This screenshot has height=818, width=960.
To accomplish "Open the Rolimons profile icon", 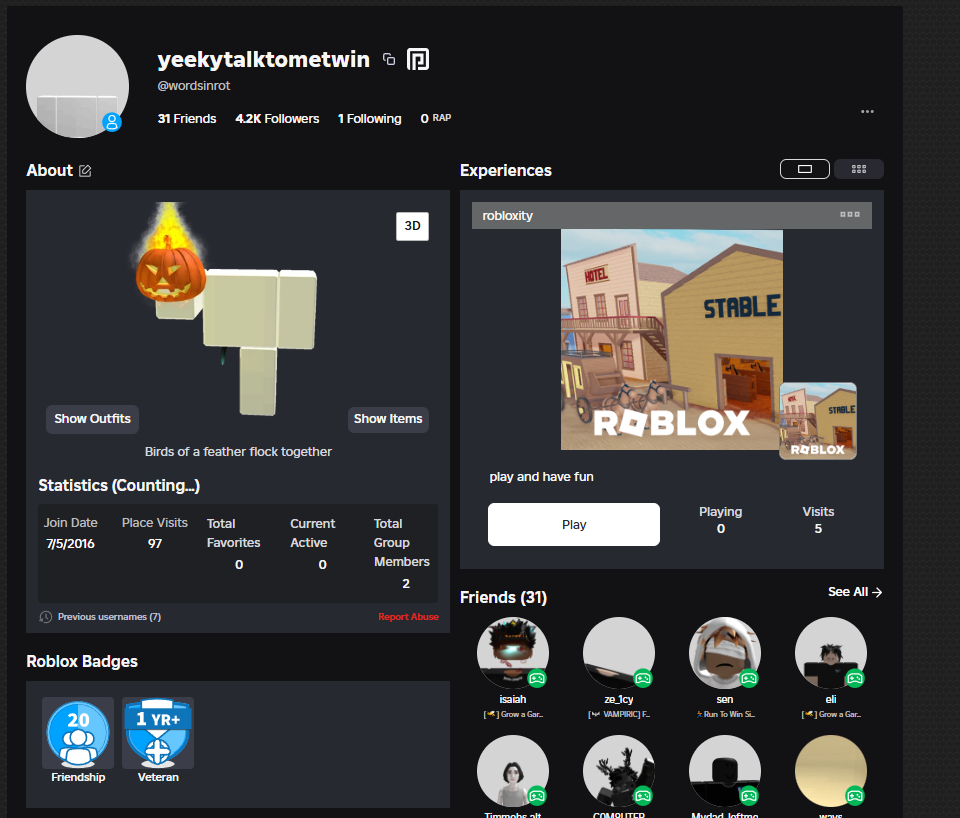I will [x=418, y=59].
